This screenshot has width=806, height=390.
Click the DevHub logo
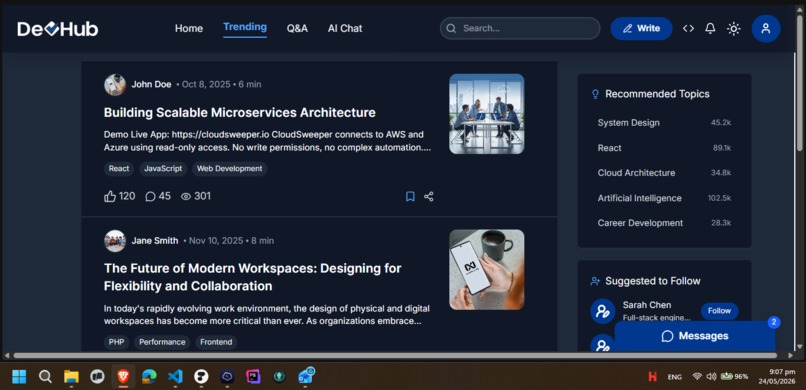pos(58,29)
